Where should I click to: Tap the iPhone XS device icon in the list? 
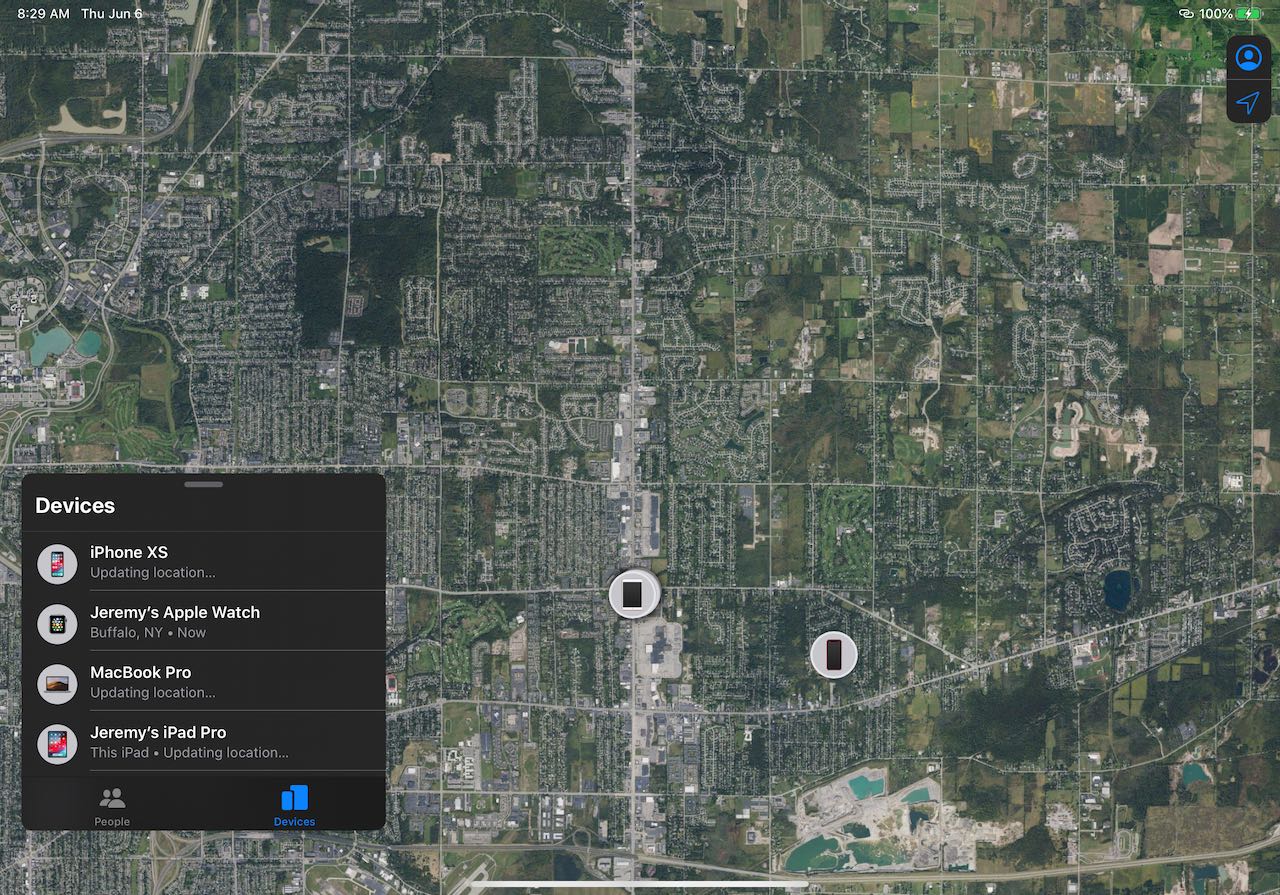(57, 564)
